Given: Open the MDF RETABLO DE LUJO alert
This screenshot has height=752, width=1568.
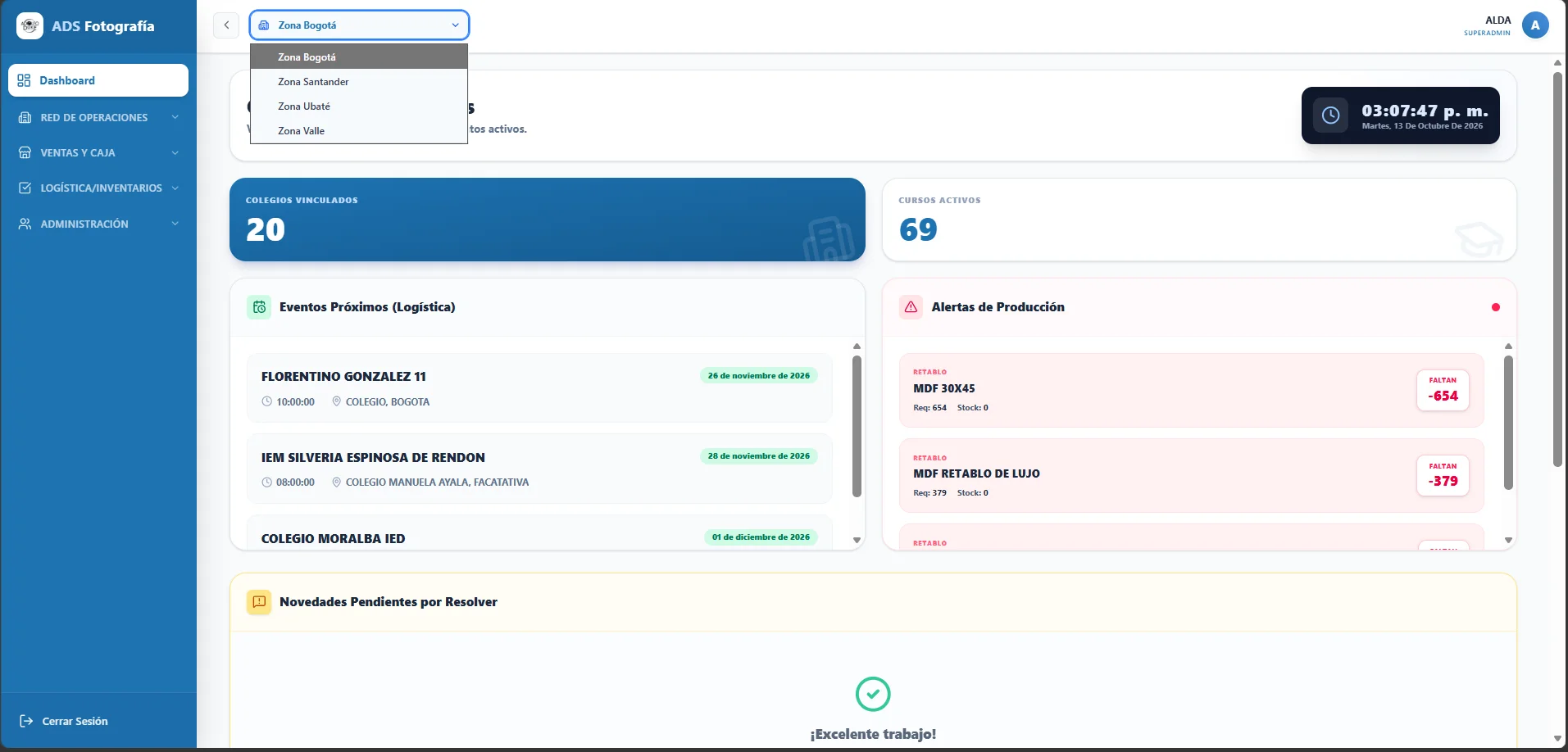Looking at the screenshot, I should [x=1191, y=475].
